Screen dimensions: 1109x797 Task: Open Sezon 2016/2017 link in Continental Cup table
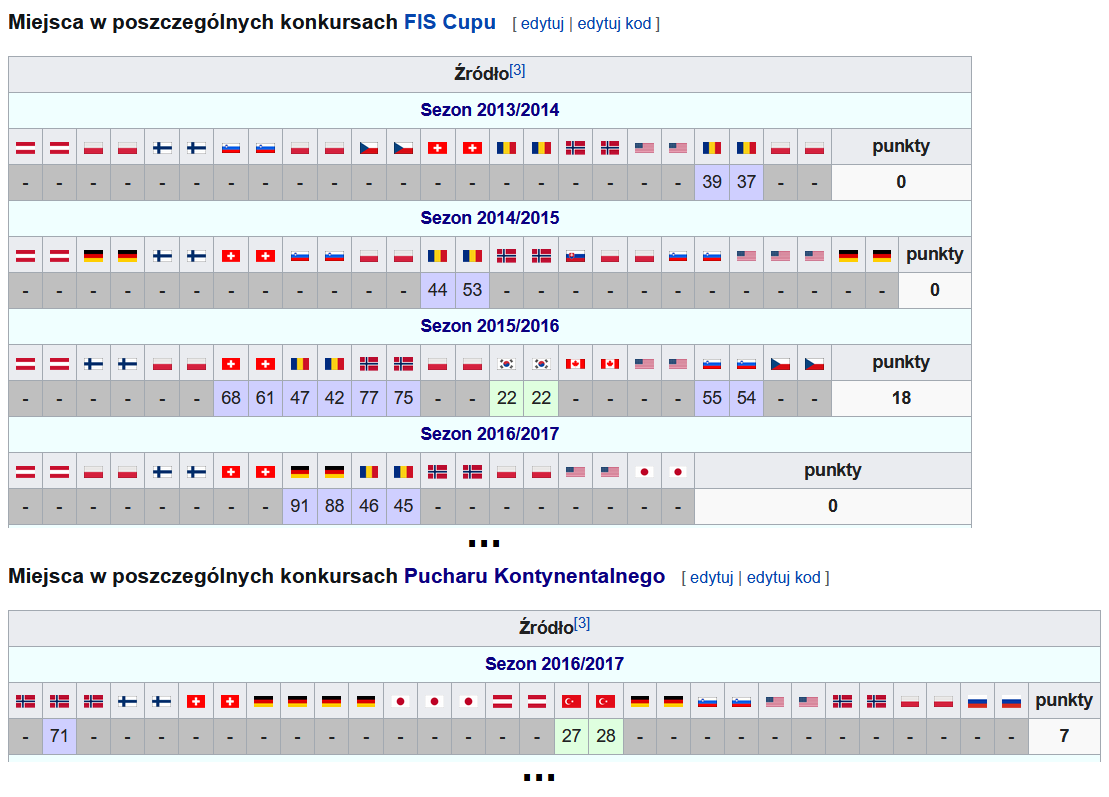(554, 664)
